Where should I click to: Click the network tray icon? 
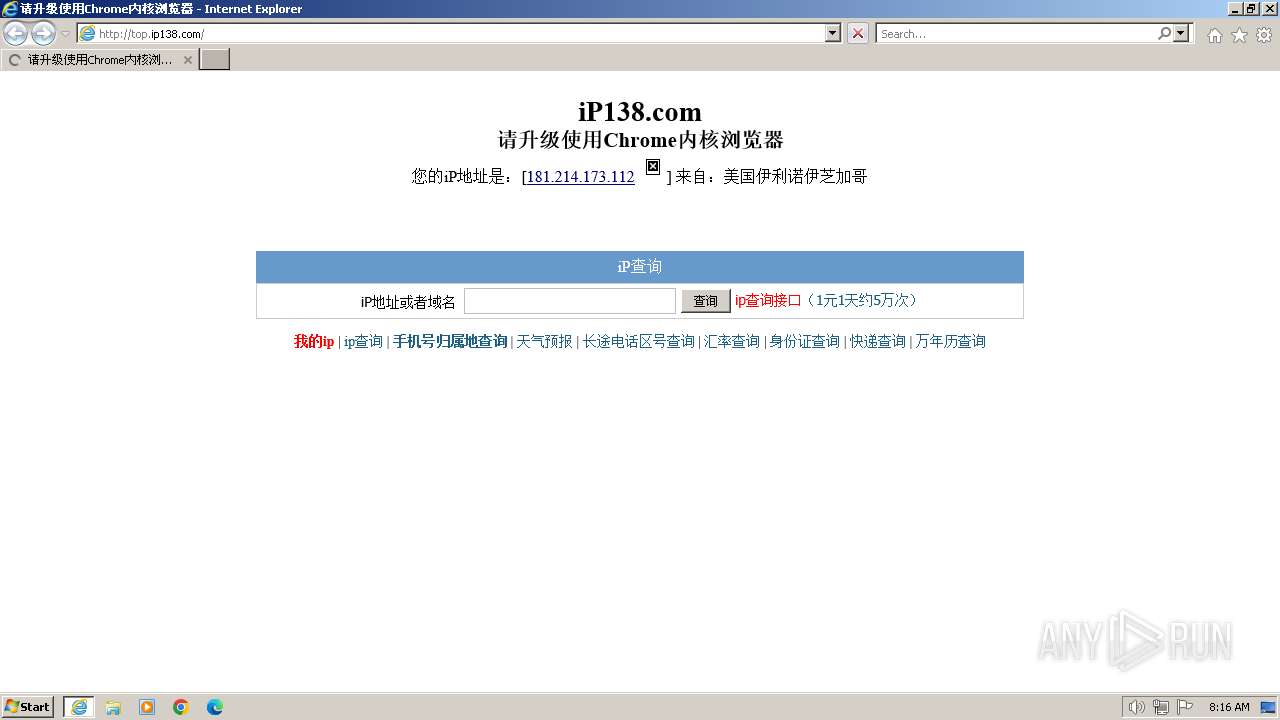(x=1161, y=707)
